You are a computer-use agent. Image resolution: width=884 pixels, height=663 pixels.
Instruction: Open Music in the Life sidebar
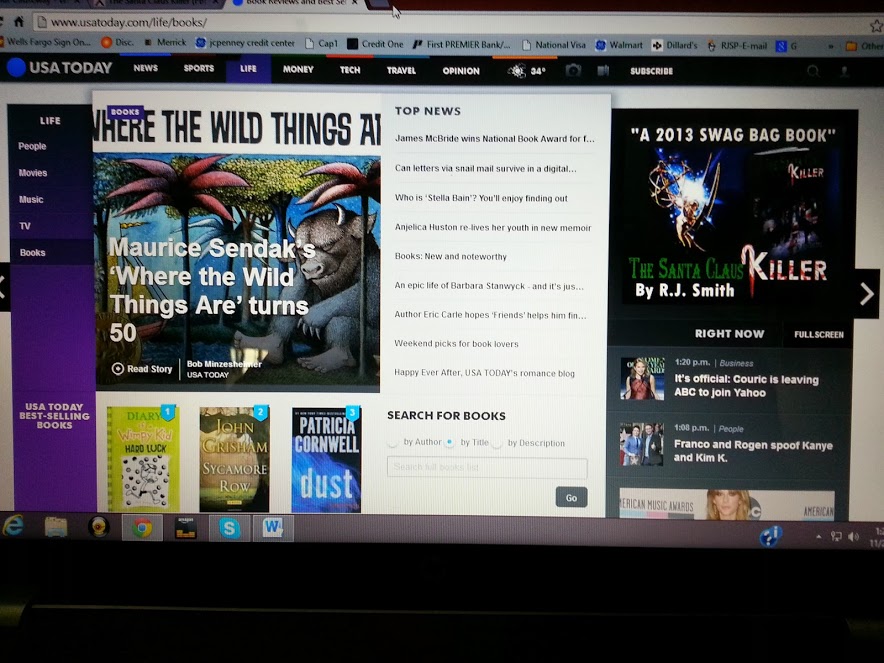coord(30,199)
